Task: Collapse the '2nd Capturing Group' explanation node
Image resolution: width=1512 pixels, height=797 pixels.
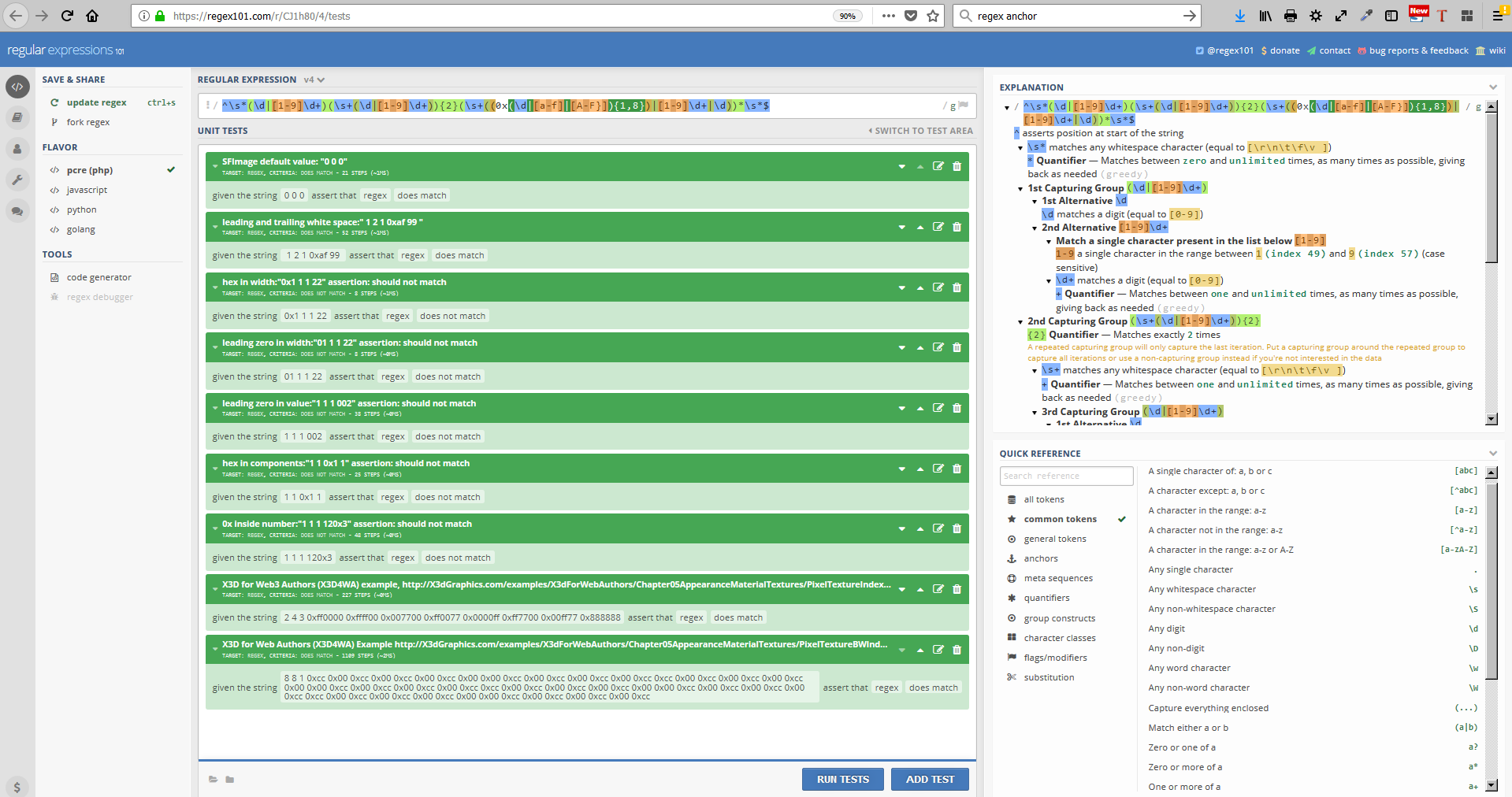Action: [1021, 321]
